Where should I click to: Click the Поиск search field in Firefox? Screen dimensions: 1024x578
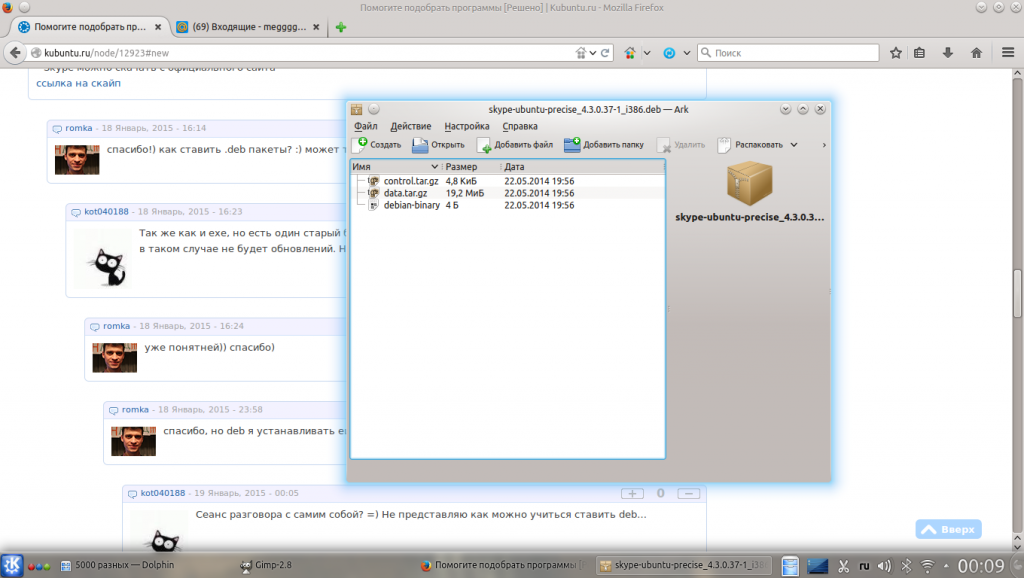[788, 53]
